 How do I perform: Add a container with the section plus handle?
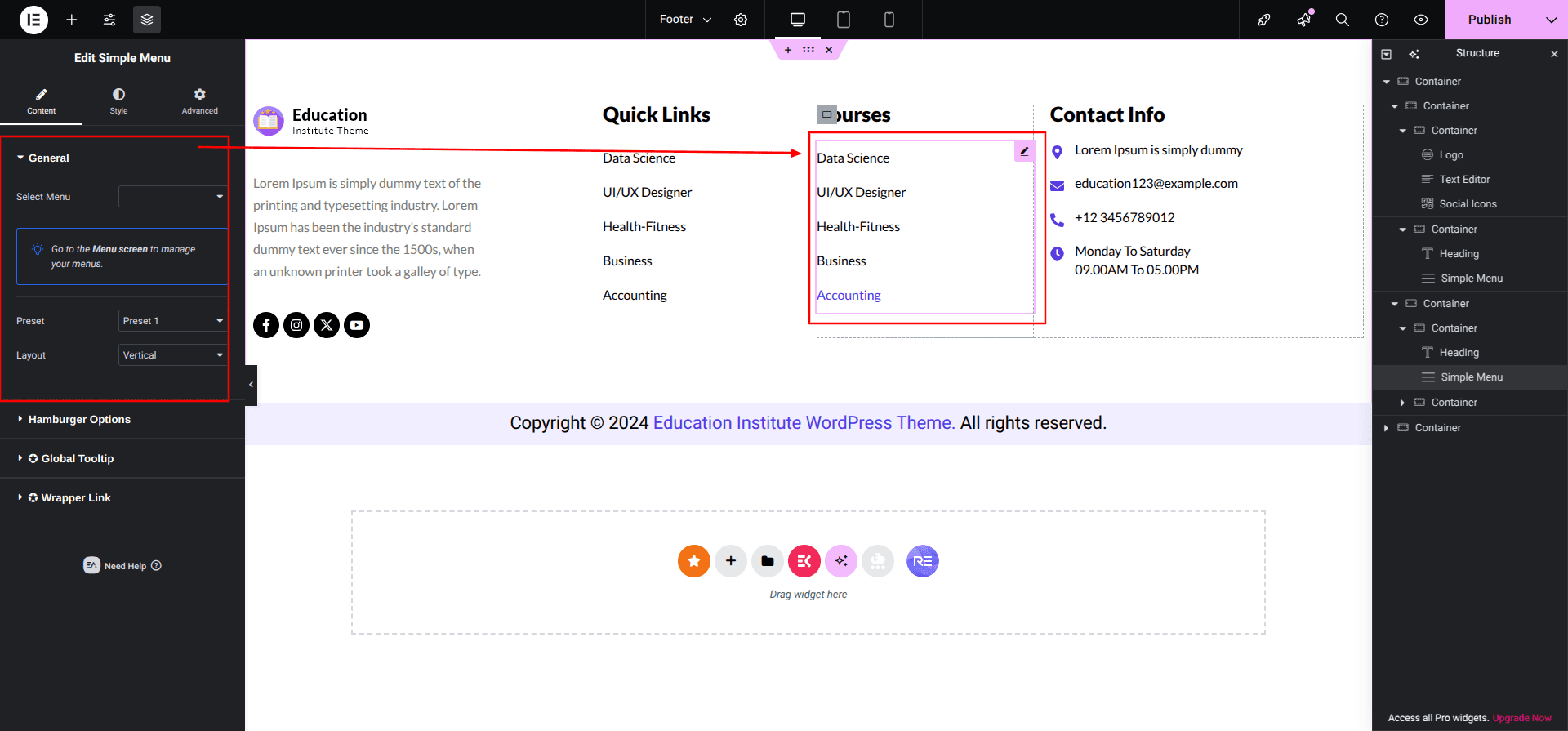(x=788, y=50)
